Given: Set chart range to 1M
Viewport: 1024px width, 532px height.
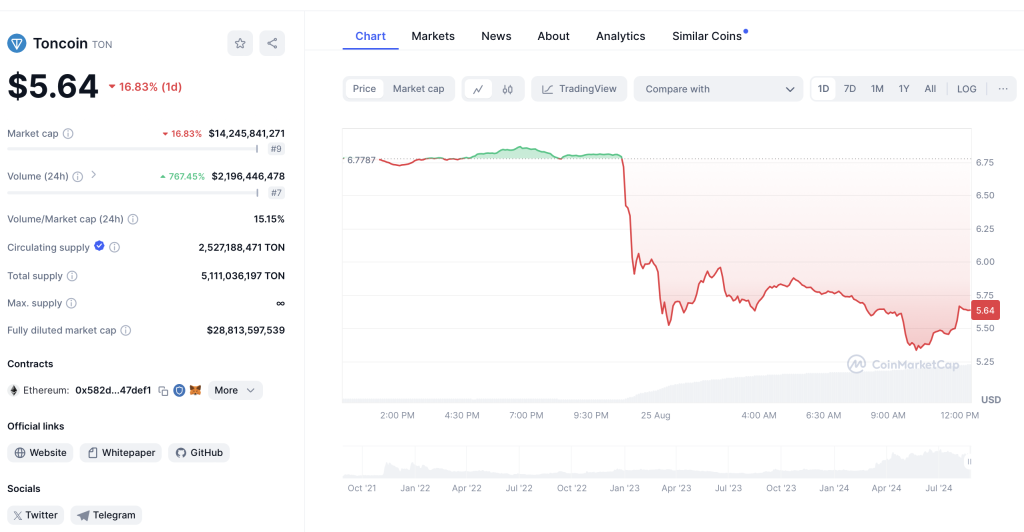Looking at the screenshot, I should (x=877, y=89).
